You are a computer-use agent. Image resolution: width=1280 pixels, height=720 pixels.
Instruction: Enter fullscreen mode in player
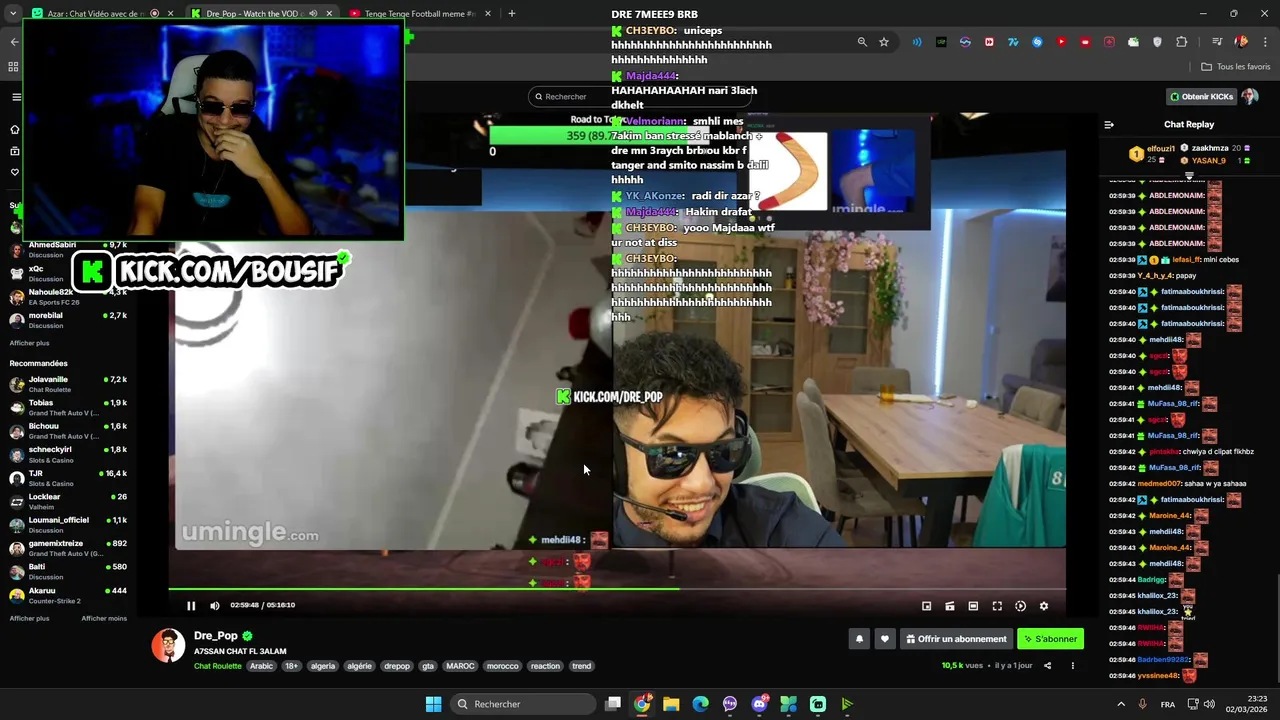click(x=997, y=606)
